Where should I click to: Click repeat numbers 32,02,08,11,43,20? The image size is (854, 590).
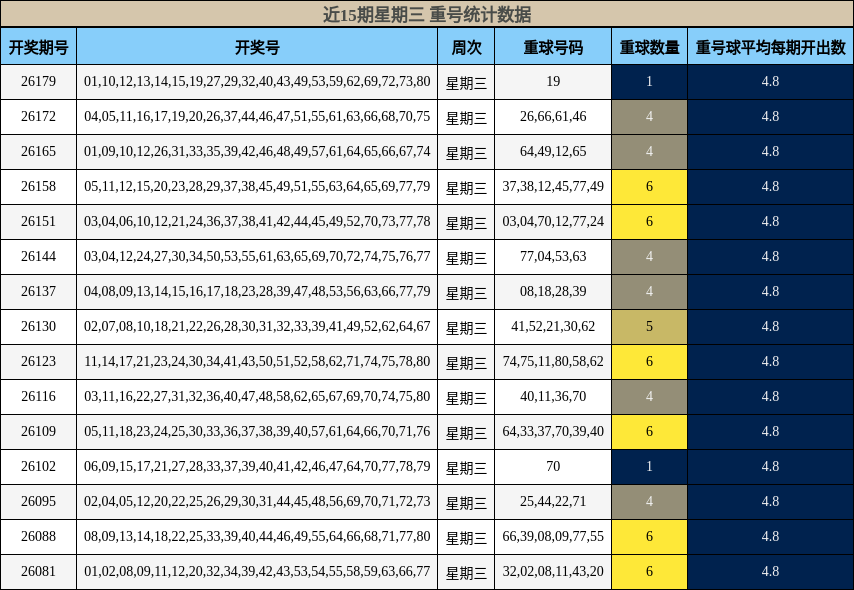553,571
